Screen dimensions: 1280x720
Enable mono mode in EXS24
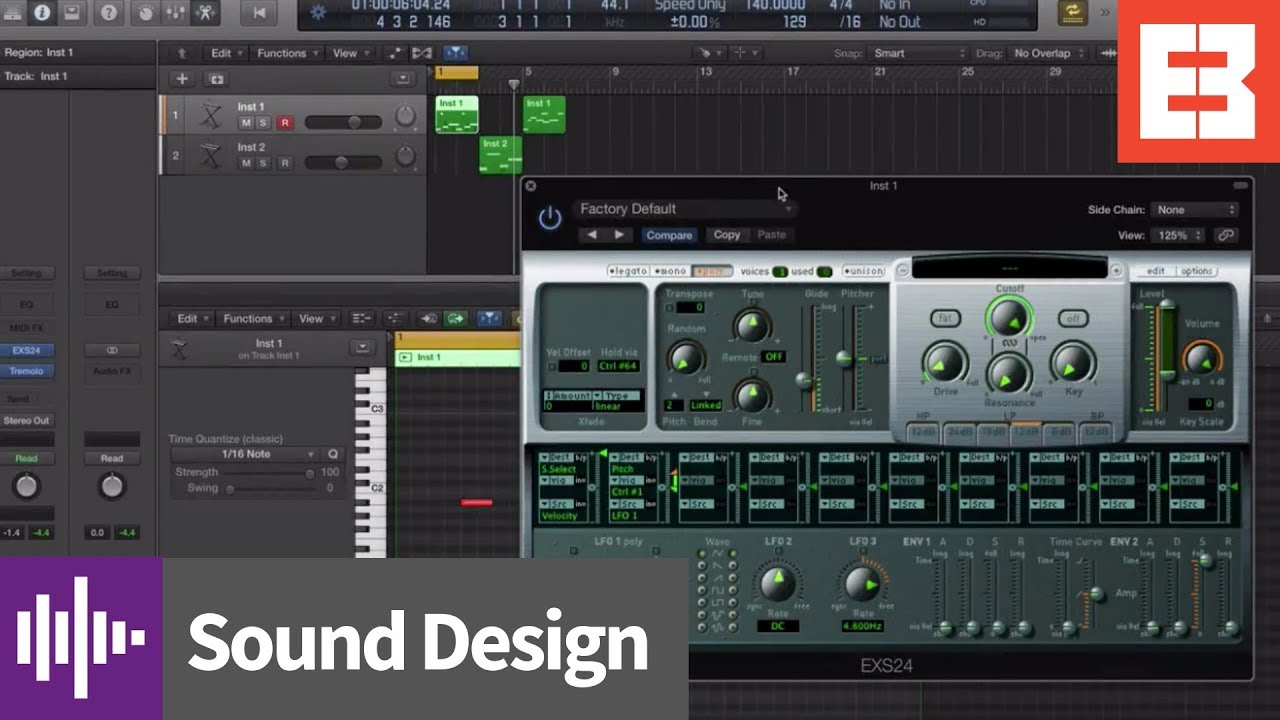(x=670, y=271)
